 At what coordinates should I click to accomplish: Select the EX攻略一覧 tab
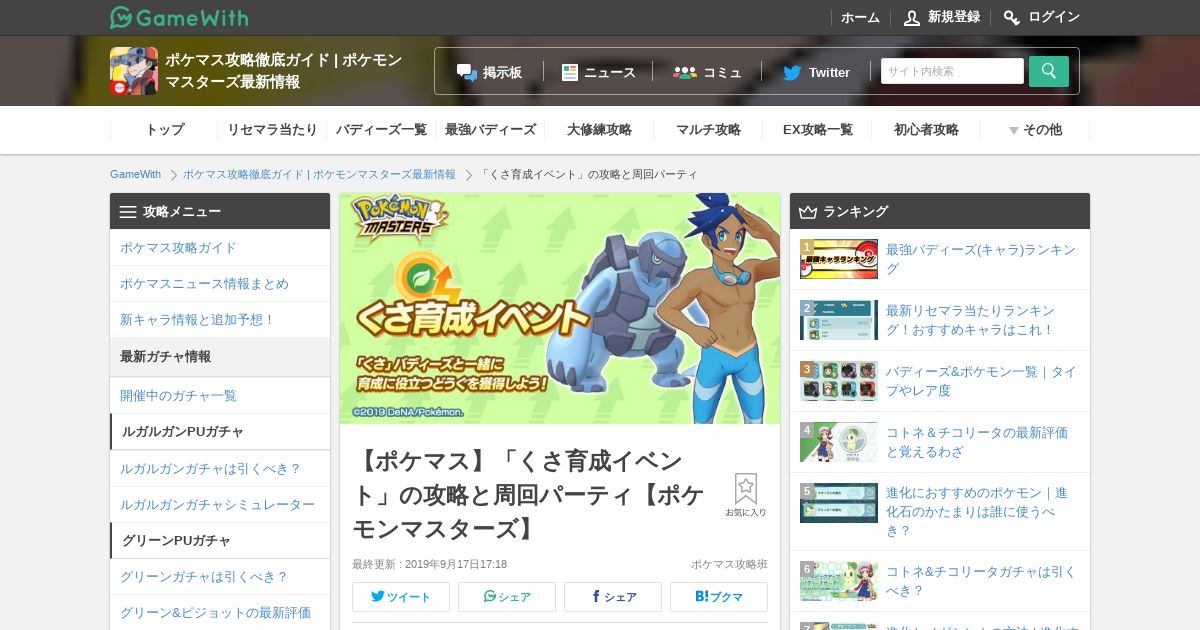[817, 130]
